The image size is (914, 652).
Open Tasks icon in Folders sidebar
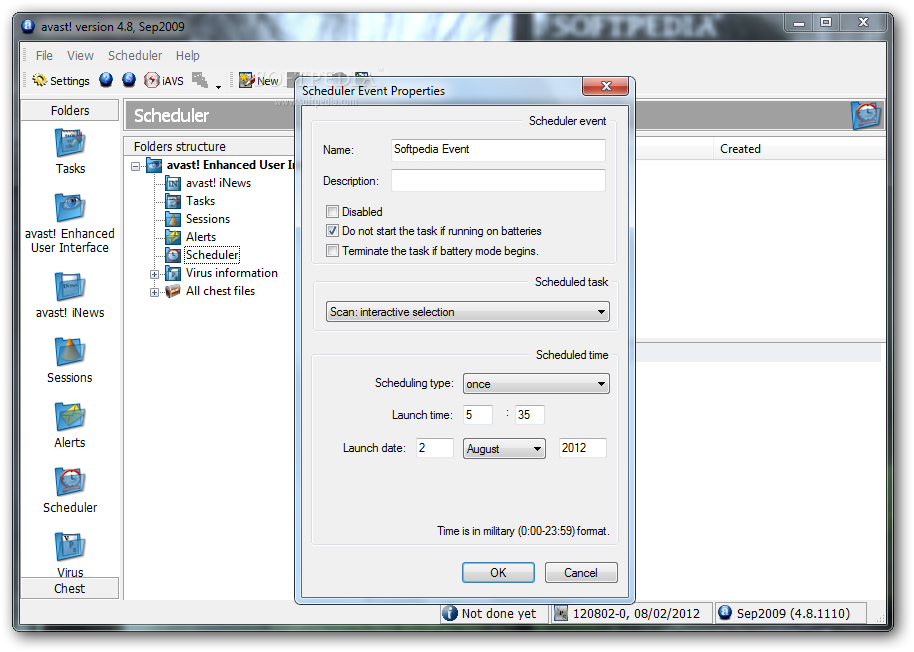70,151
